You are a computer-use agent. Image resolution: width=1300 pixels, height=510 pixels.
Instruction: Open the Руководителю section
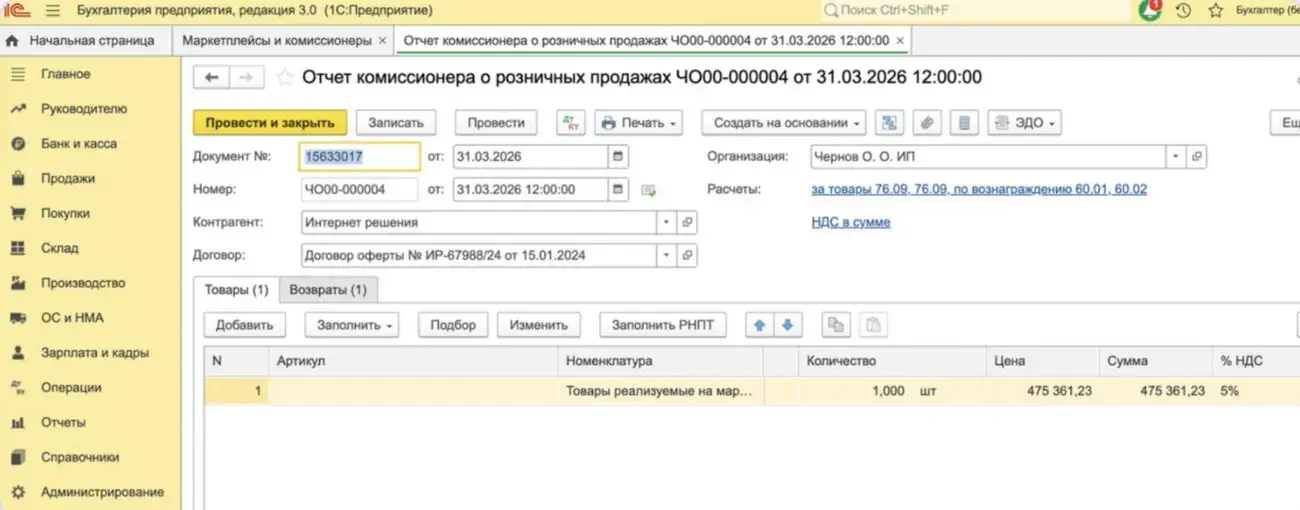tap(84, 109)
